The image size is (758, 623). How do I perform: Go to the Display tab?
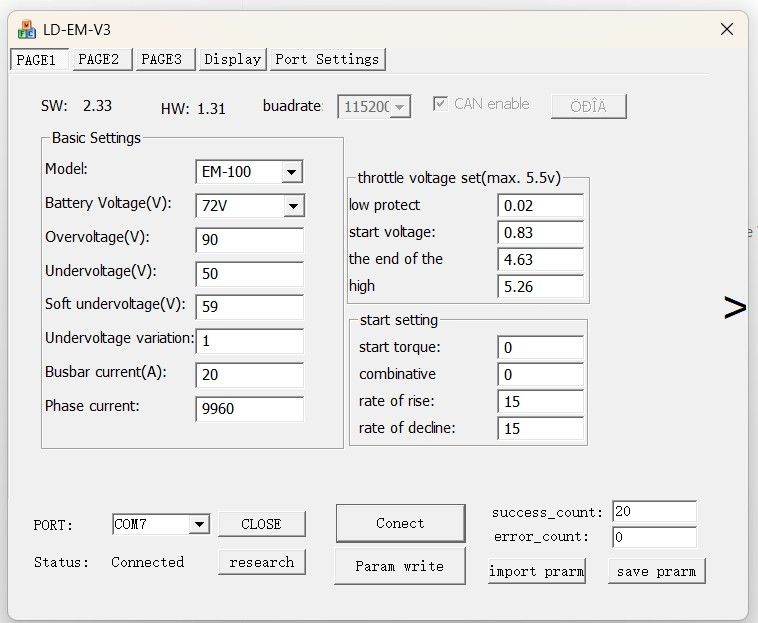coord(232,59)
